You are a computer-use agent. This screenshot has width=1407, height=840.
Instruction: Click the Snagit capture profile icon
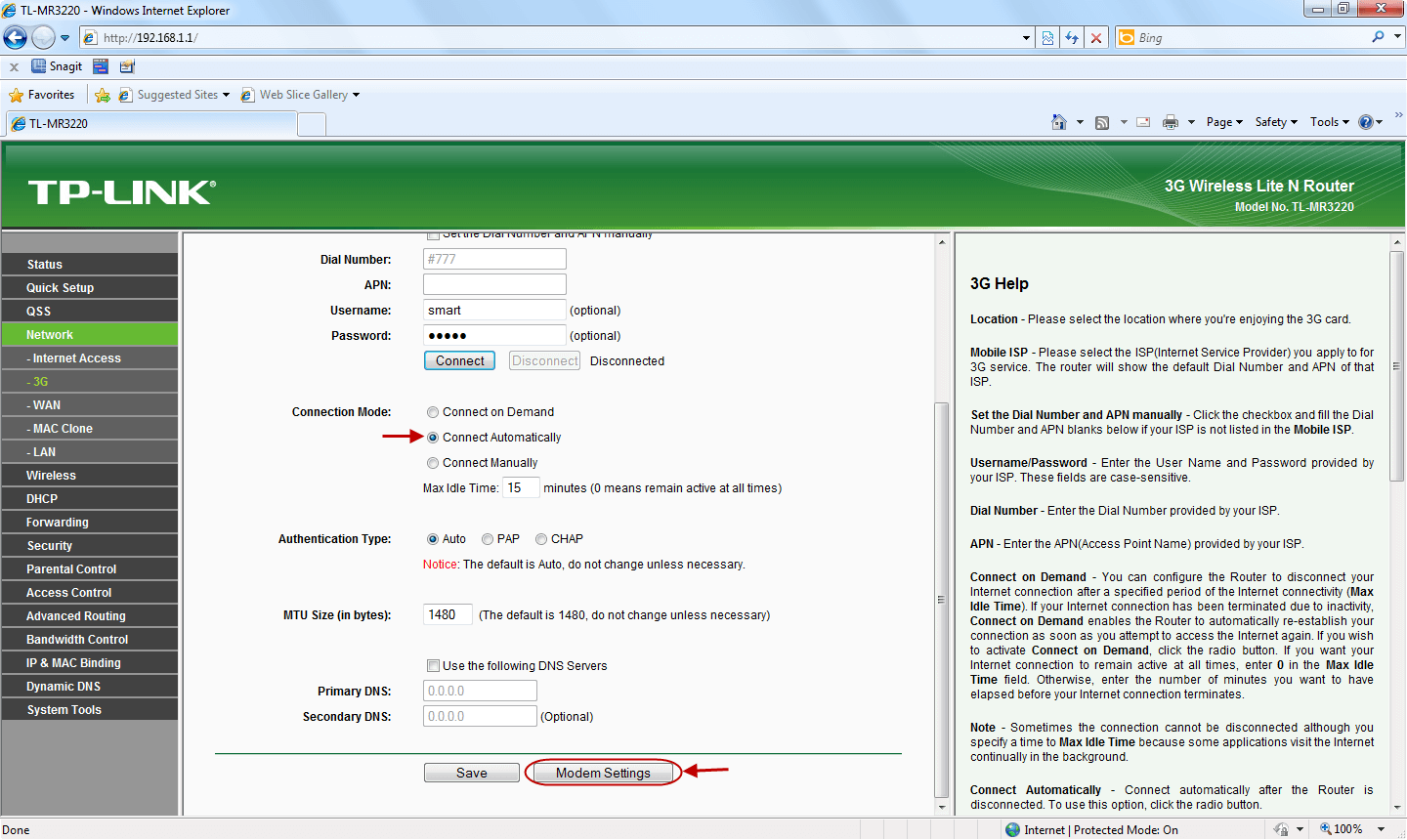click(x=101, y=66)
